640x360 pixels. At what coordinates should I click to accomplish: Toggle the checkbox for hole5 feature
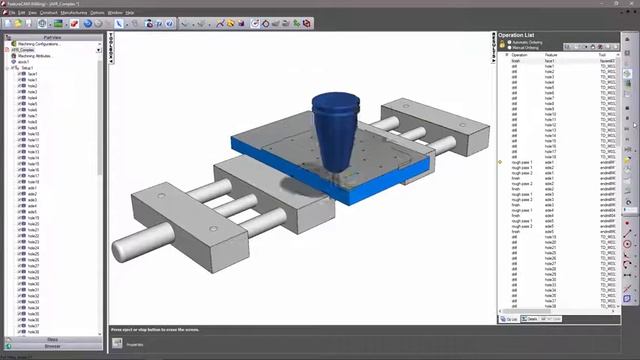coord(19,104)
